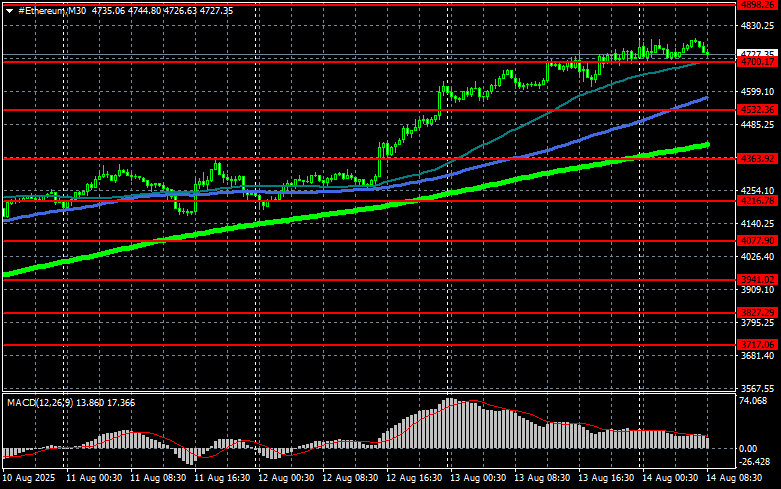Click the 13 Aug 00:30 time label
The width and height of the screenshot is (781, 489).
[x=478, y=478]
